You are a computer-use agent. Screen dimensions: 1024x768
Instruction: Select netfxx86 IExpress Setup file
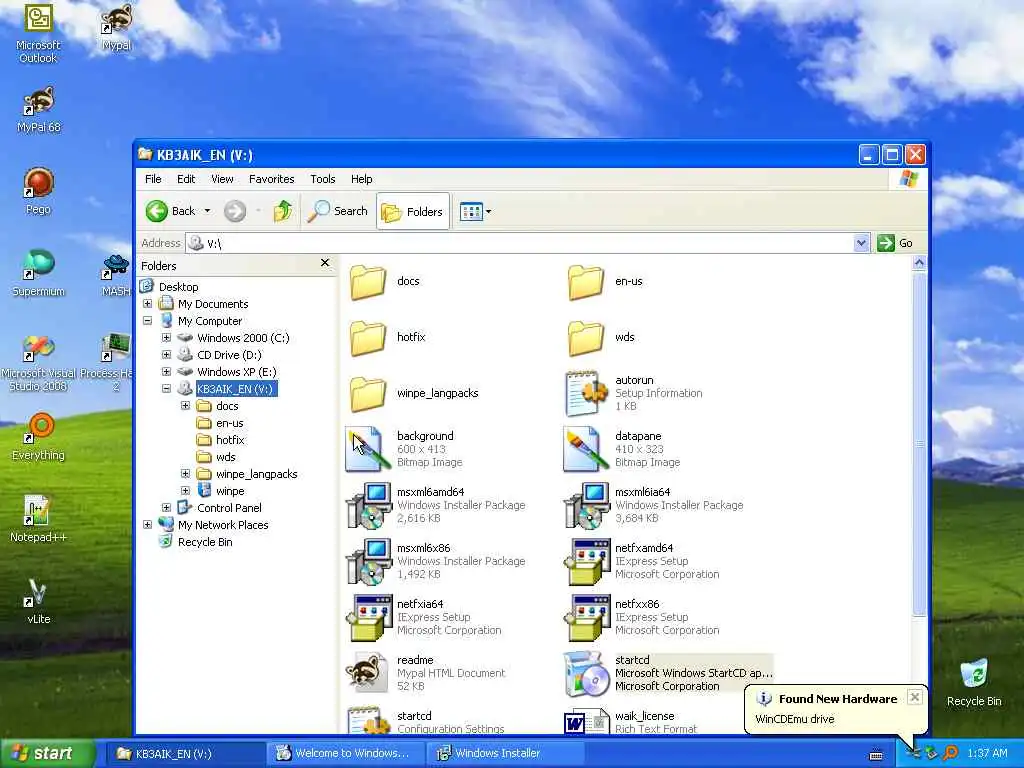[586, 617]
